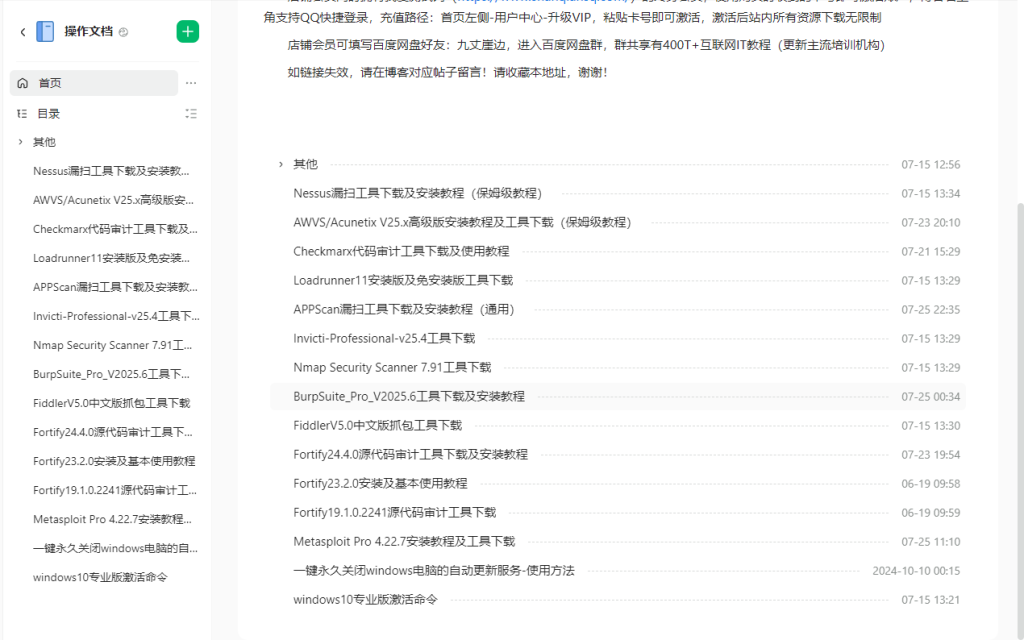The image size is (1024, 640).
Task: Open sidebar item FiddlerV5.0中文版抓包工具下载
Action: tap(112, 403)
